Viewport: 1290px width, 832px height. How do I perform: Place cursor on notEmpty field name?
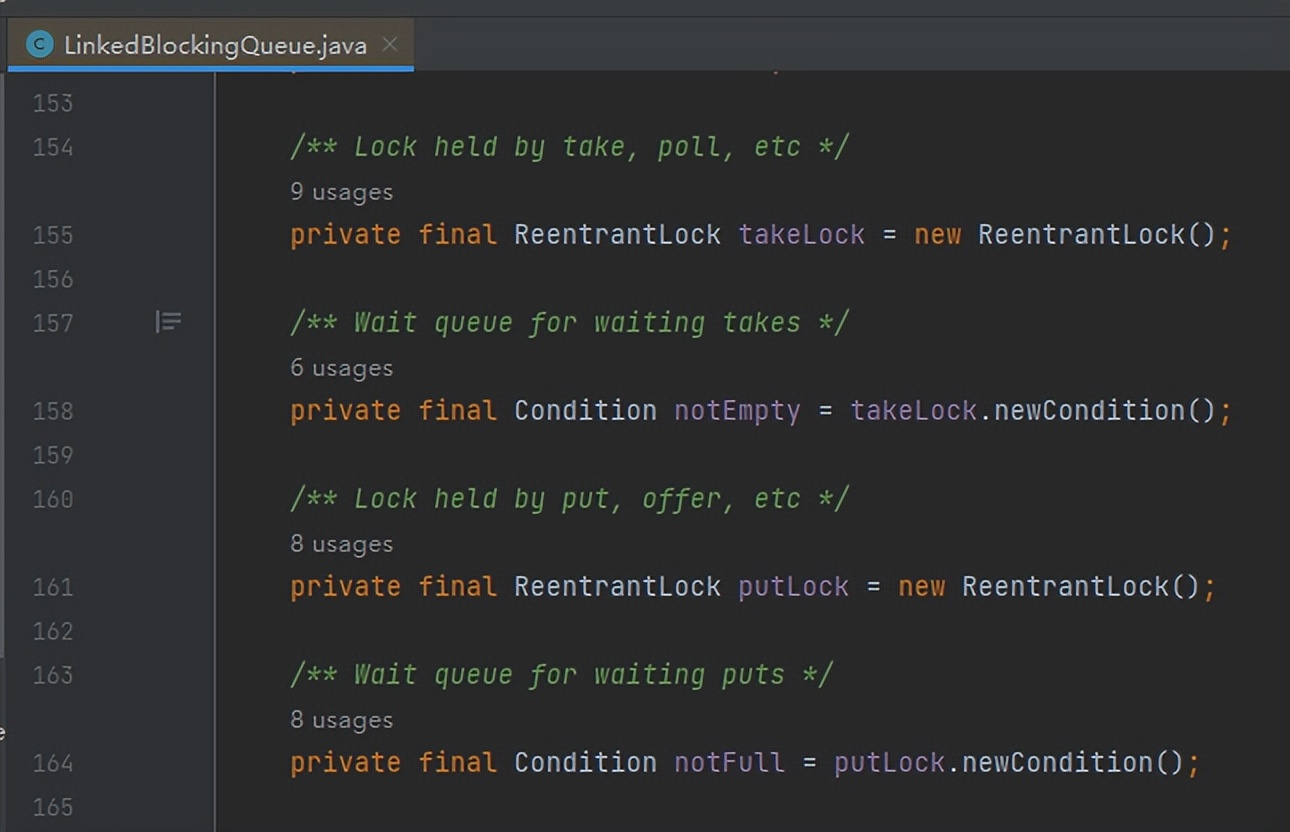point(737,411)
